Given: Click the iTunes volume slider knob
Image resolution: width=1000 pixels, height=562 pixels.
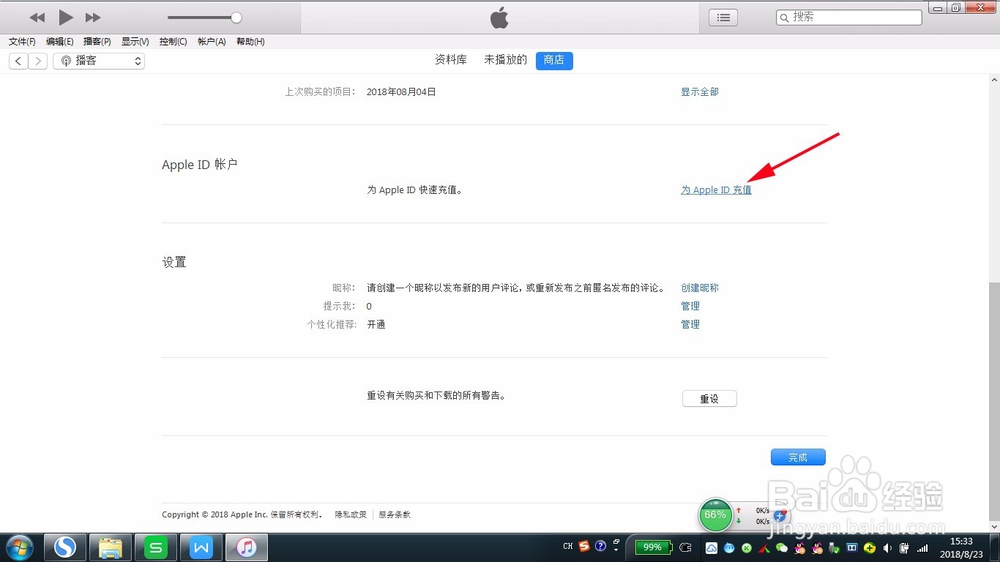Looking at the screenshot, I should (x=236, y=18).
